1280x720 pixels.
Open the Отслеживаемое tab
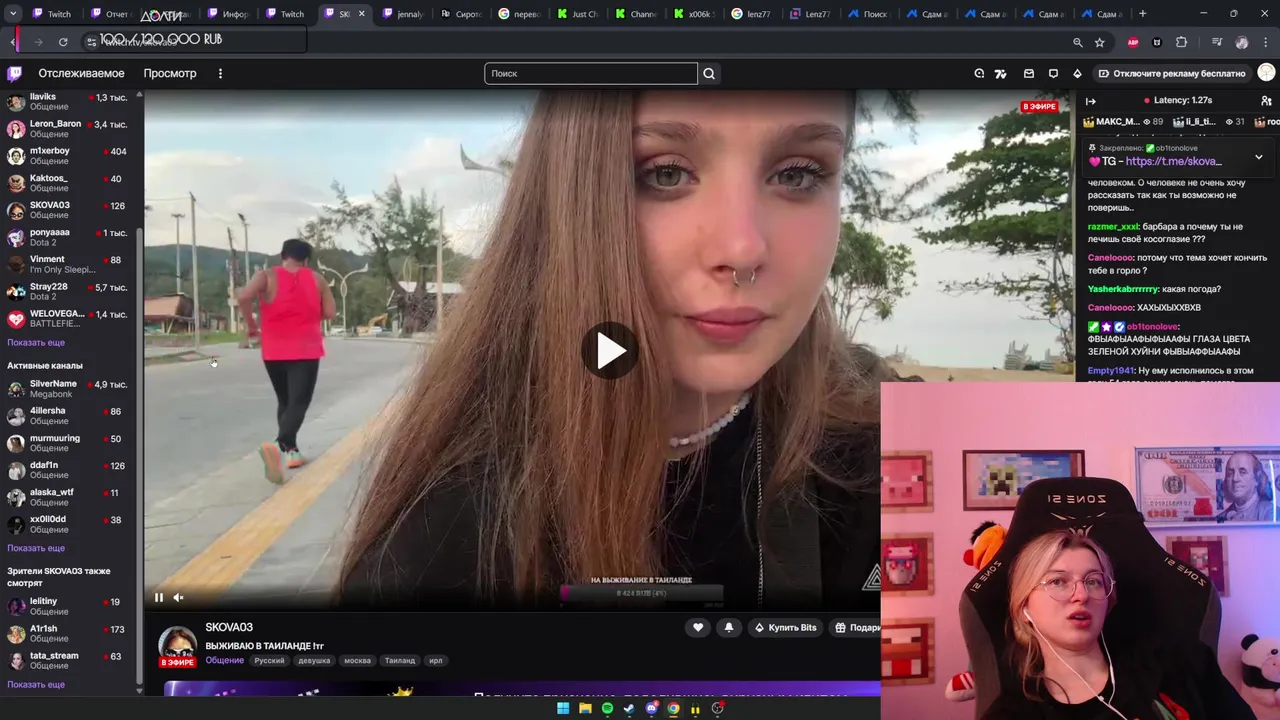click(x=81, y=73)
